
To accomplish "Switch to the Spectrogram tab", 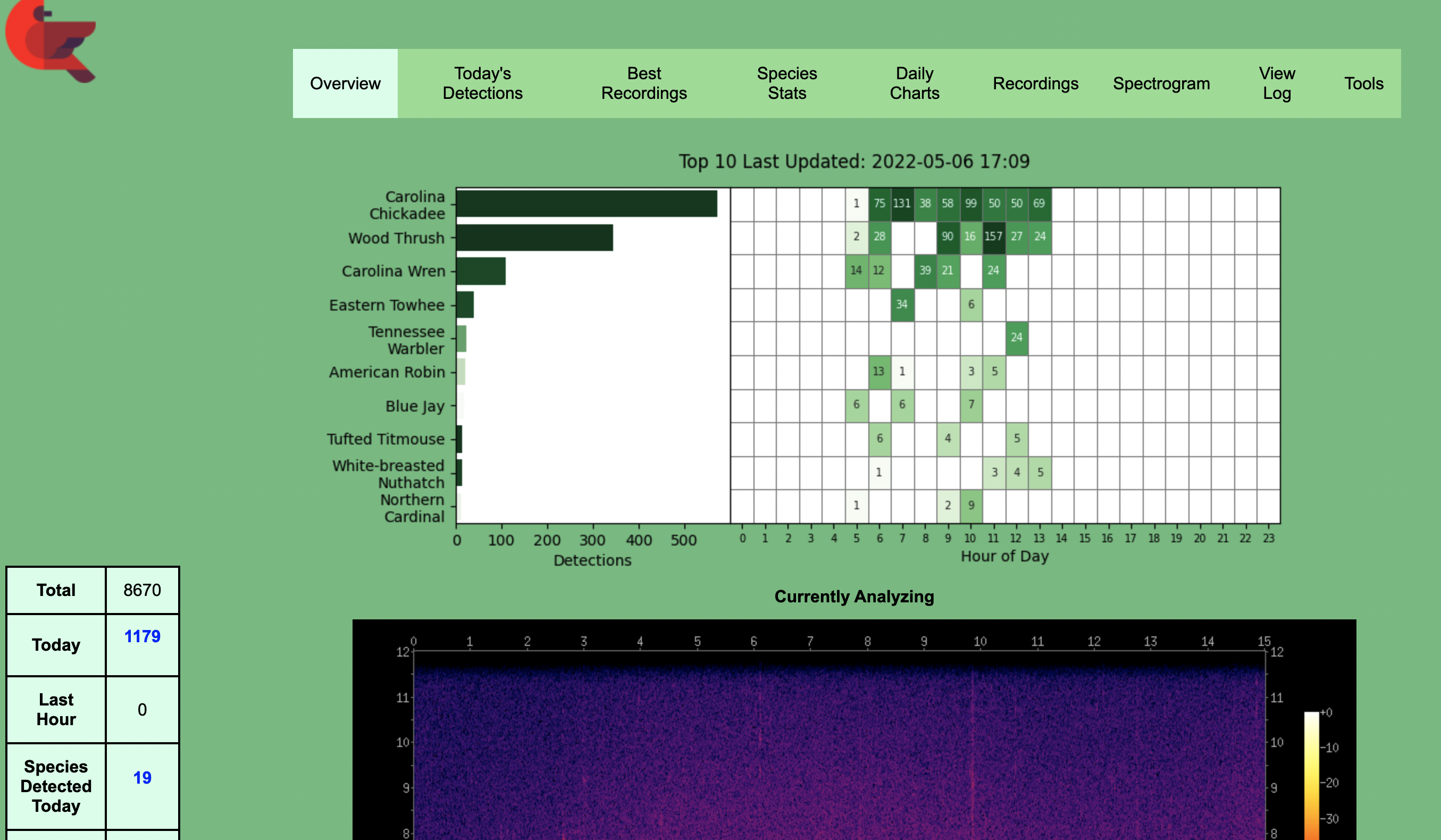I will [1161, 83].
